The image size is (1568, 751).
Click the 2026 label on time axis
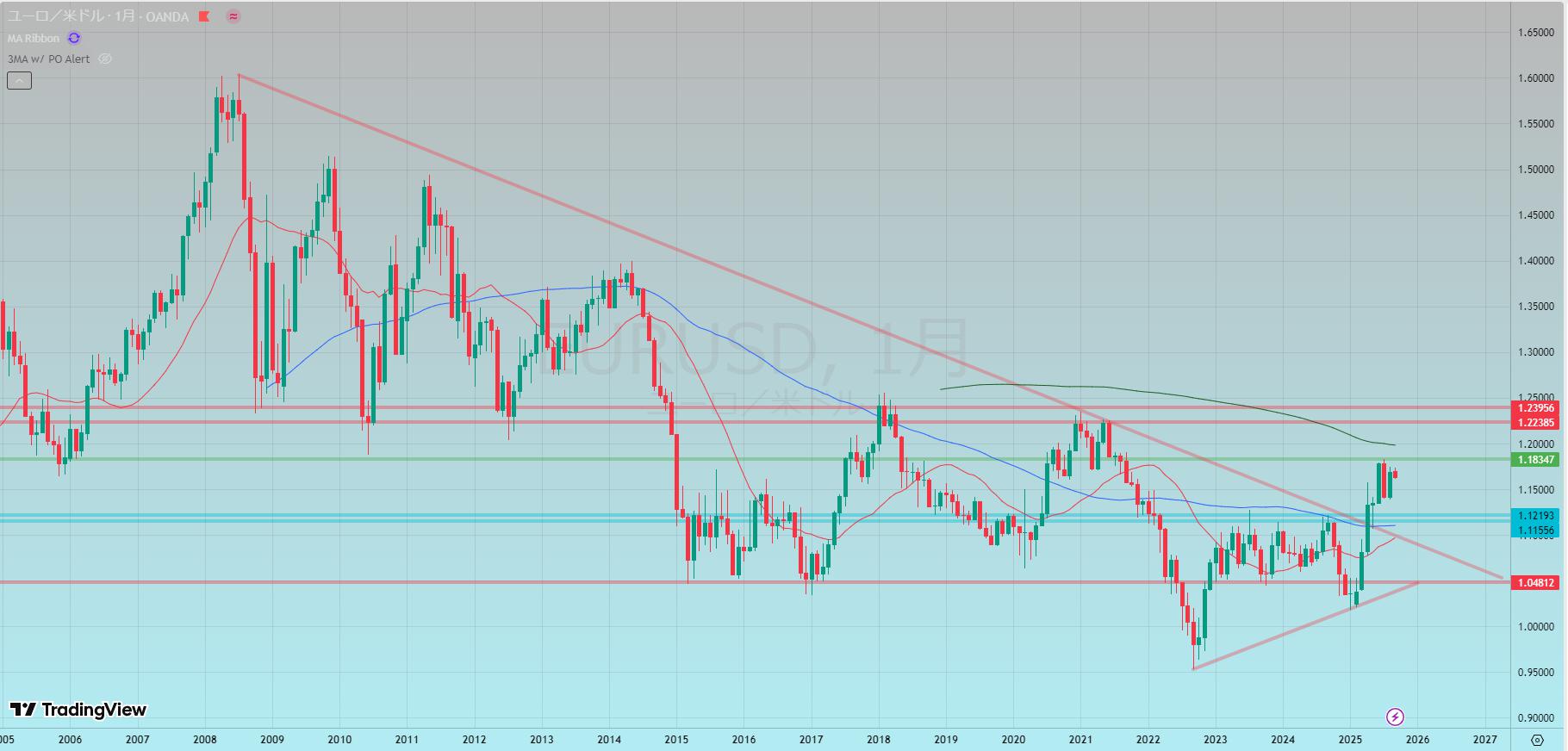[1417, 739]
